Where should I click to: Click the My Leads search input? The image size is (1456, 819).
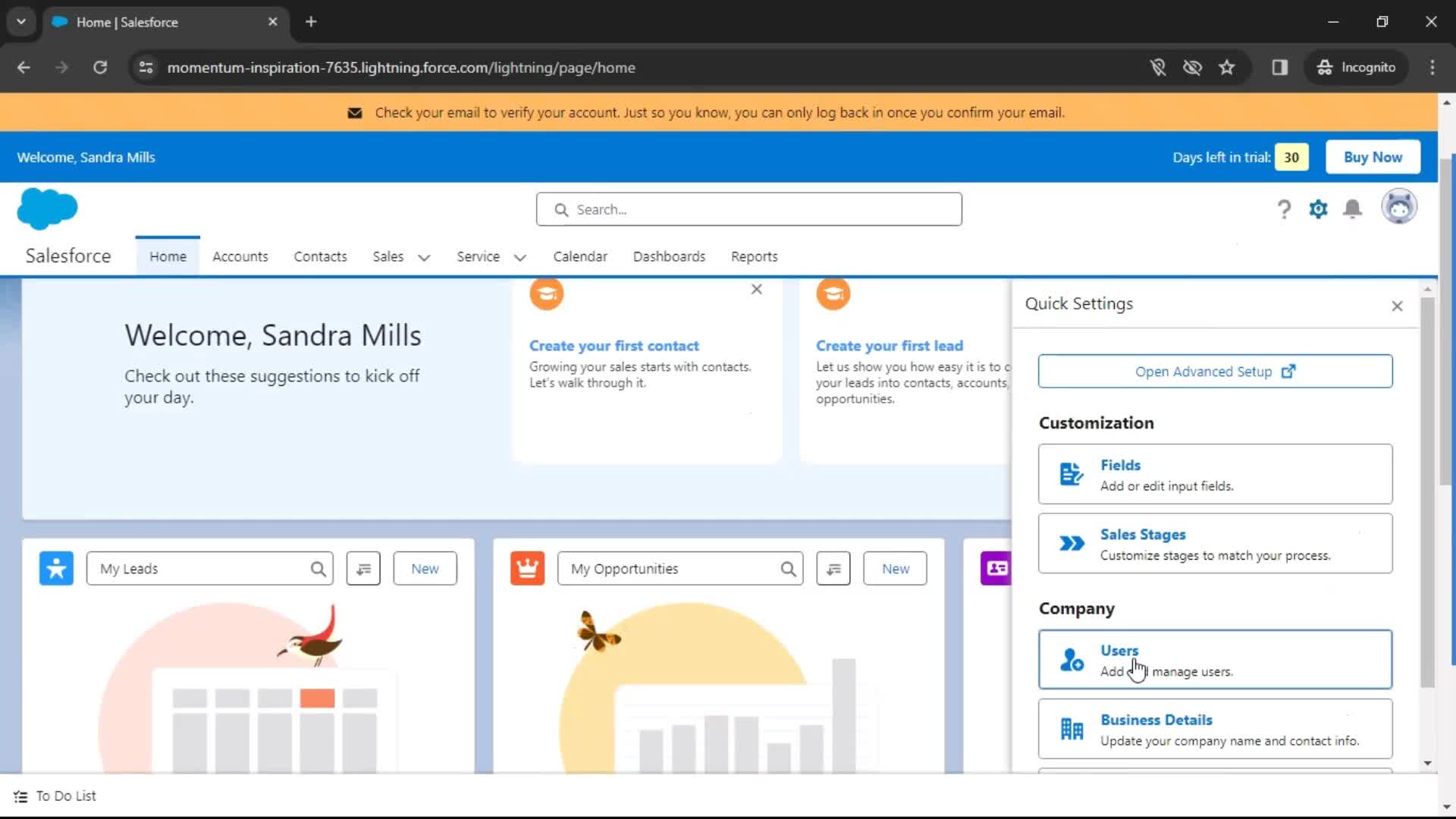(x=209, y=569)
